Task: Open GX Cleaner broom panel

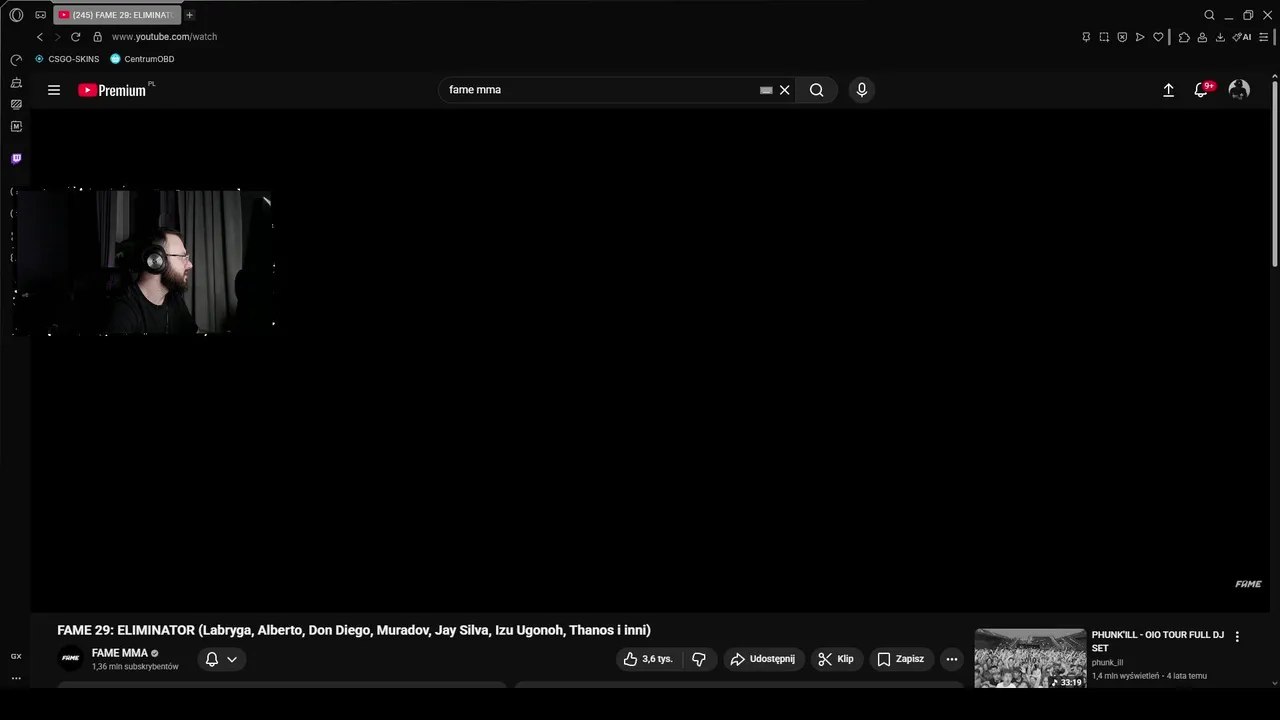Action: [x=16, y=82]
